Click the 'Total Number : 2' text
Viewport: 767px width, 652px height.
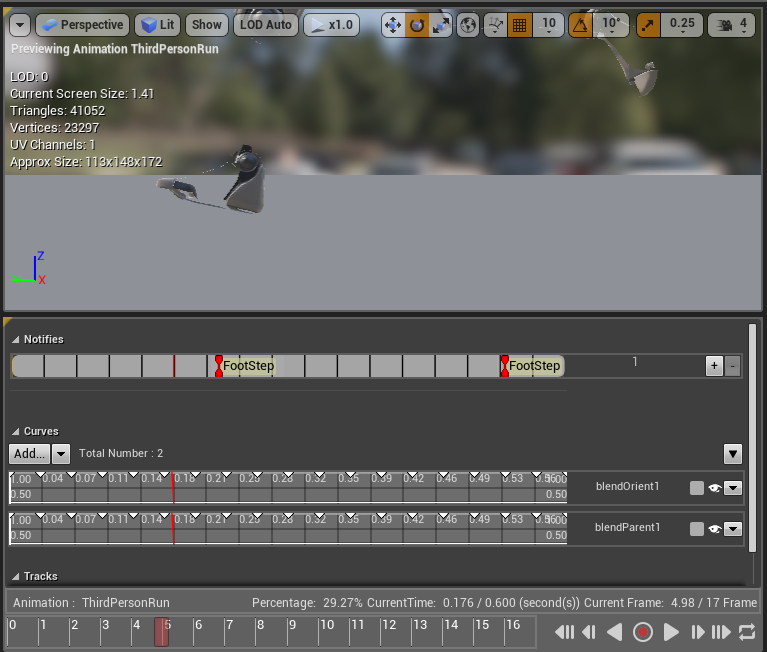[121, 453]
